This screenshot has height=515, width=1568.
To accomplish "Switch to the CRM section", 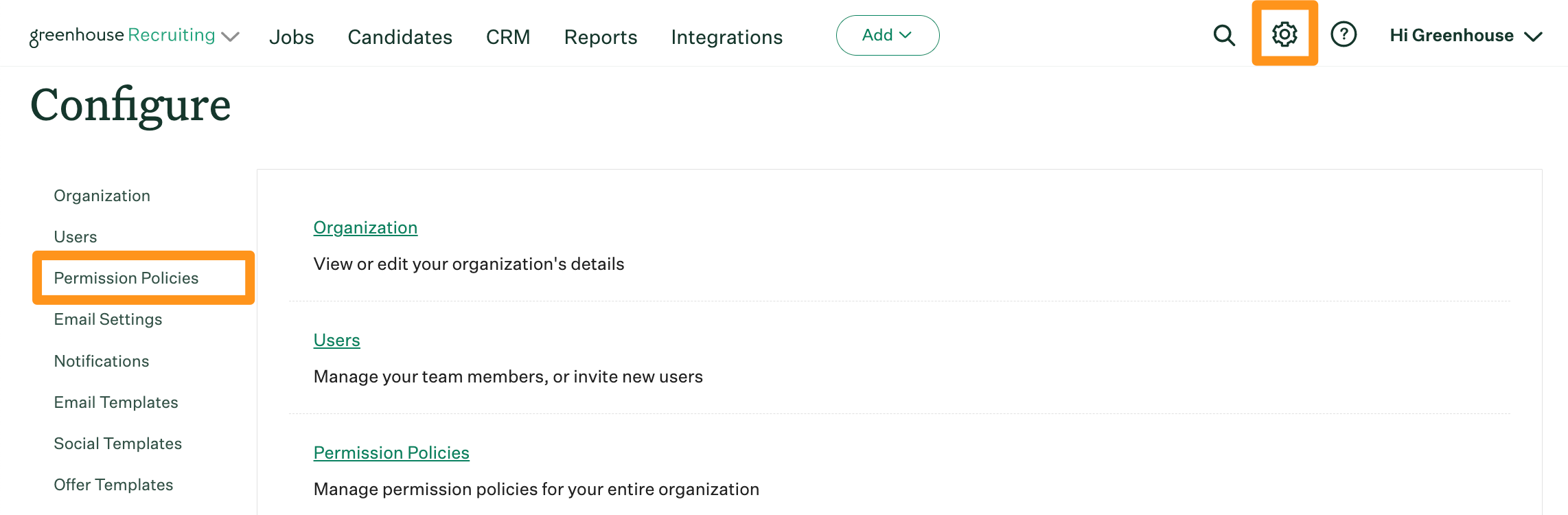I will [508, 37].
